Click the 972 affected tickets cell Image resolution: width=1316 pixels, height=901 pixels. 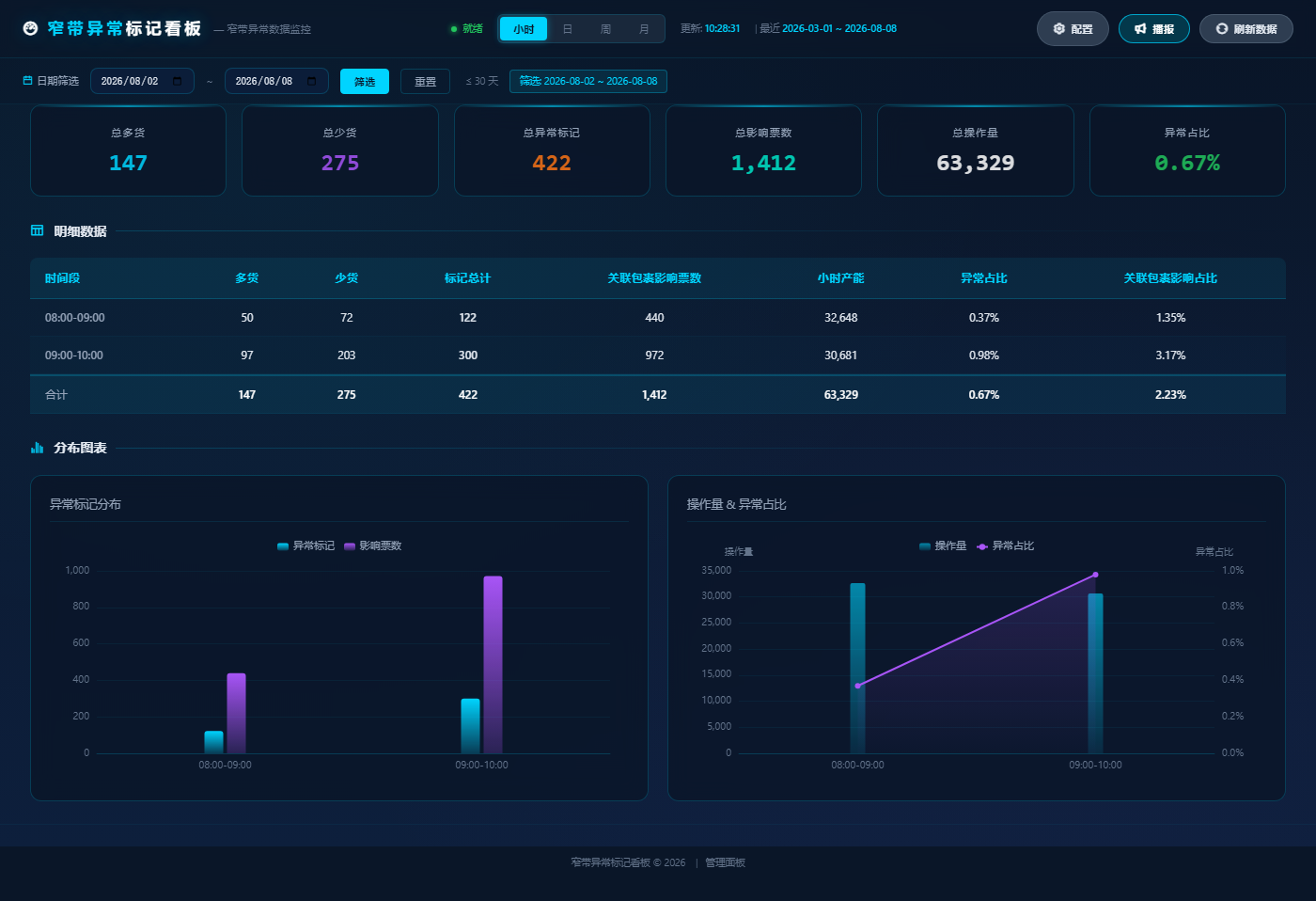point(654,356)
